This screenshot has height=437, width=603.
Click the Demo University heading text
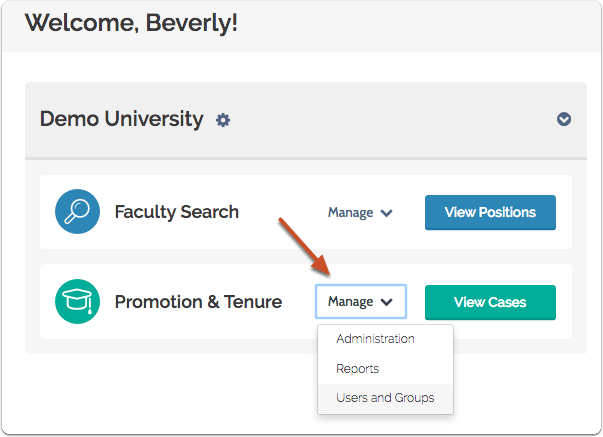pos(121,119)
